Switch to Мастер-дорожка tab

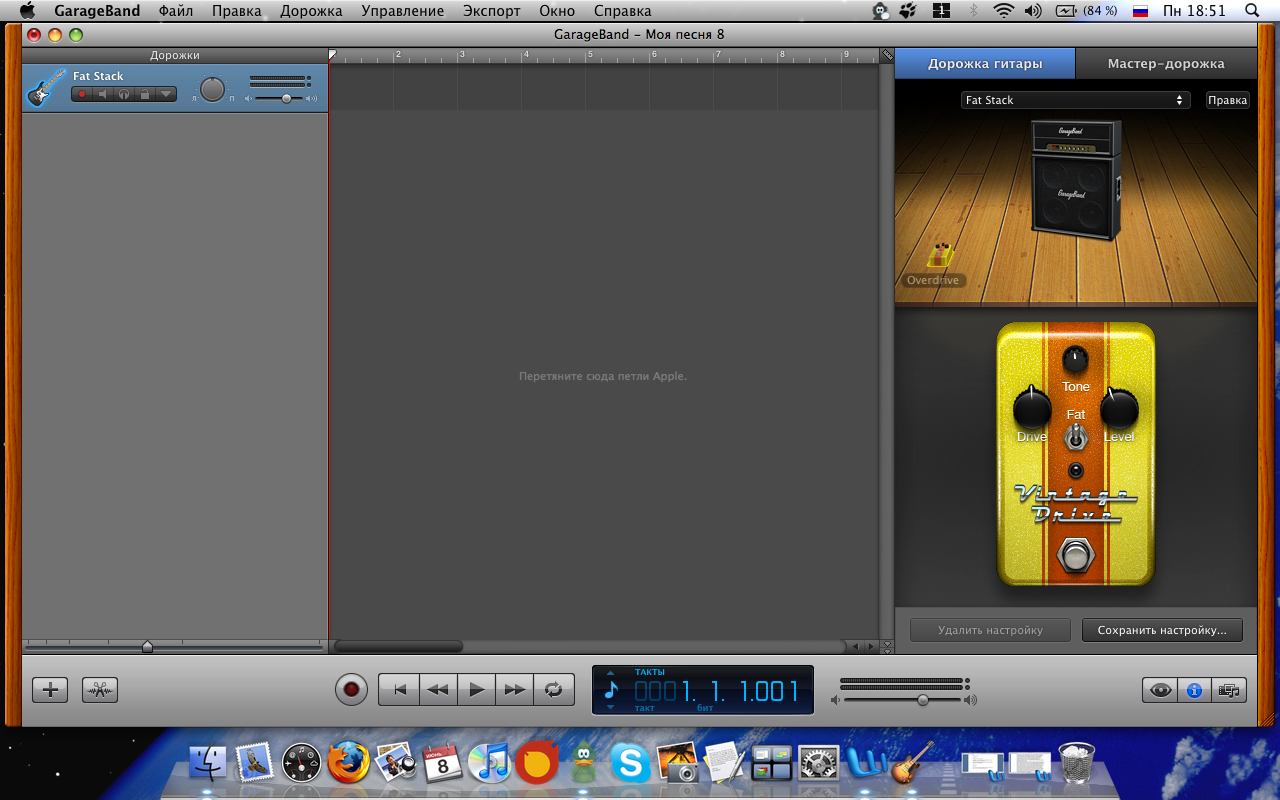[x=1166, y=63]
